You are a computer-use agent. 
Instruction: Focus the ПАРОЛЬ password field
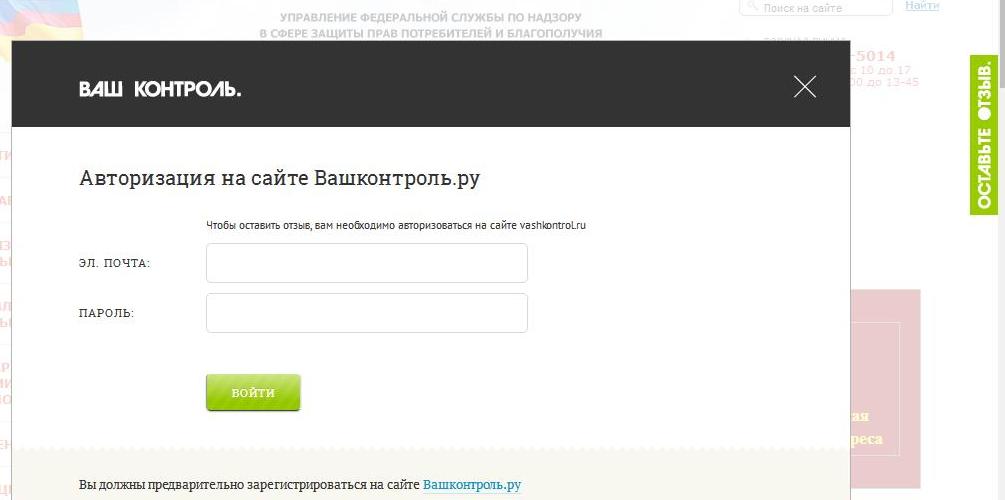pos(367,313)
